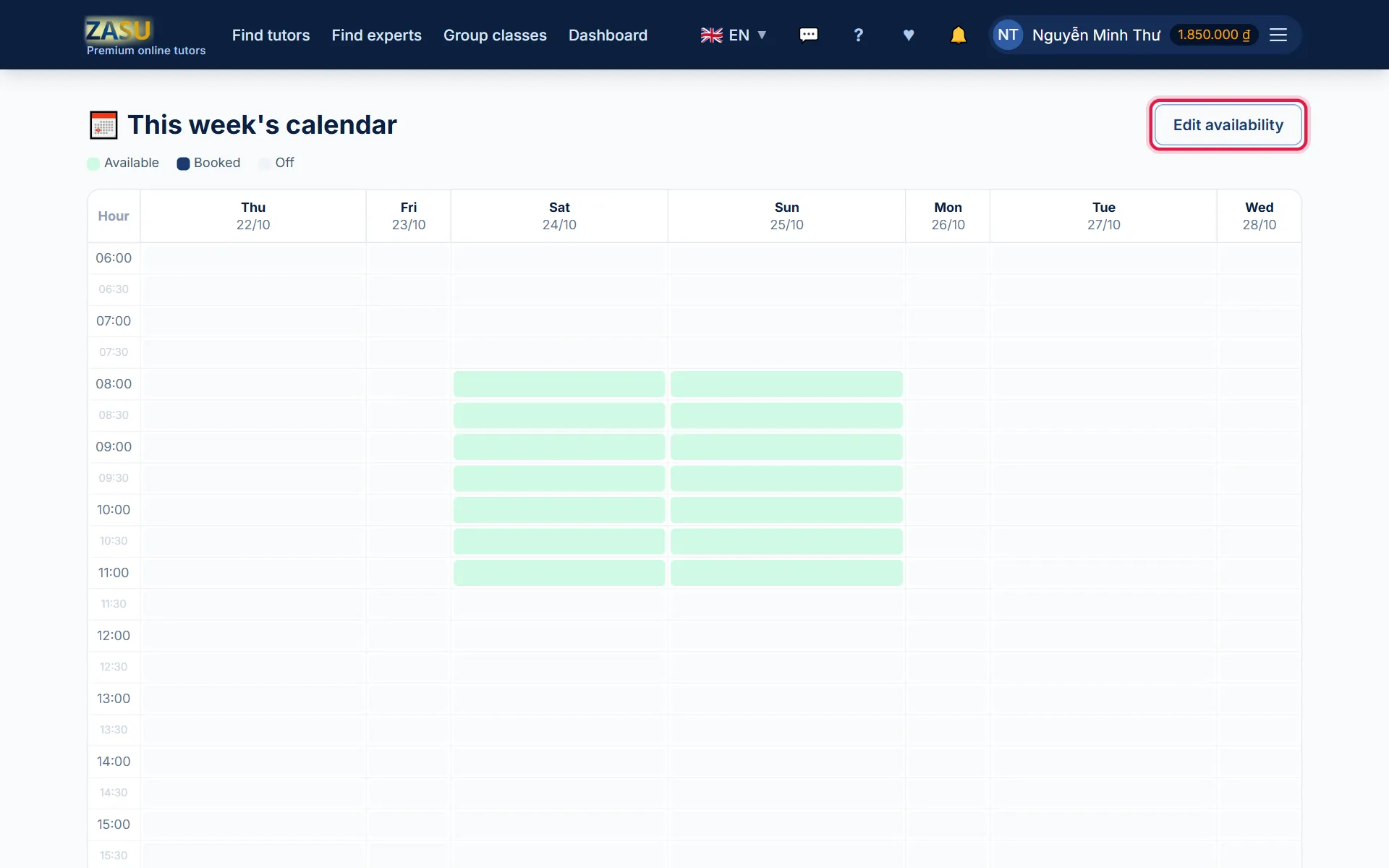Click the 15:00 hour label
Screen dimensions: 1389x868
coord(114,825)
